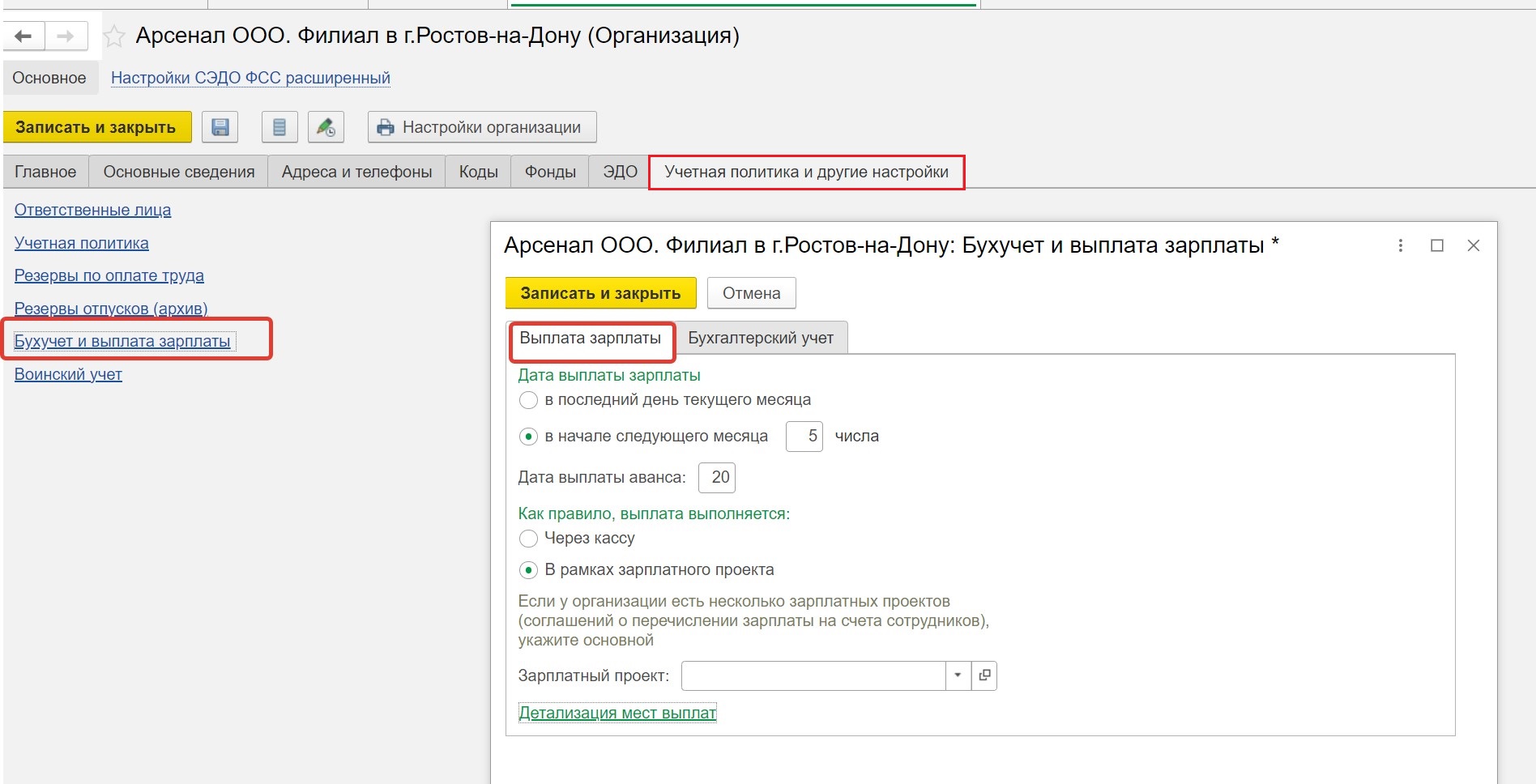Open Бухучет и выплата зарплаты link
Screen dimensions: 1536x784
click(x=122, y=341)
